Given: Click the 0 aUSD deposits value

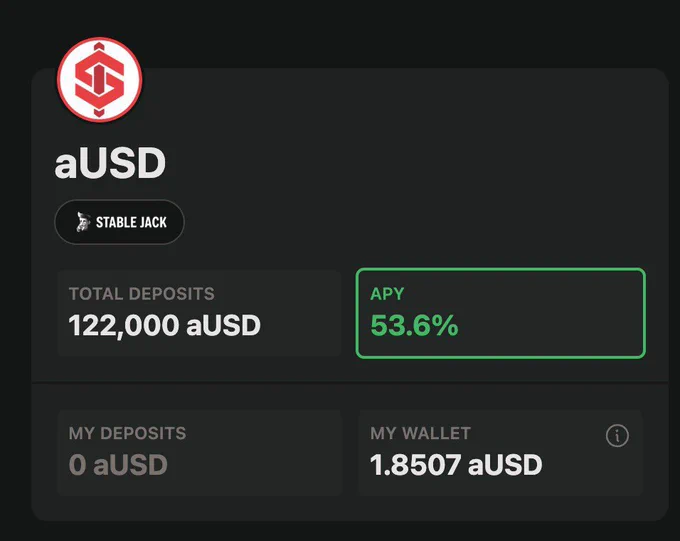Looking at the screenshot, I should tap(118, 465).
